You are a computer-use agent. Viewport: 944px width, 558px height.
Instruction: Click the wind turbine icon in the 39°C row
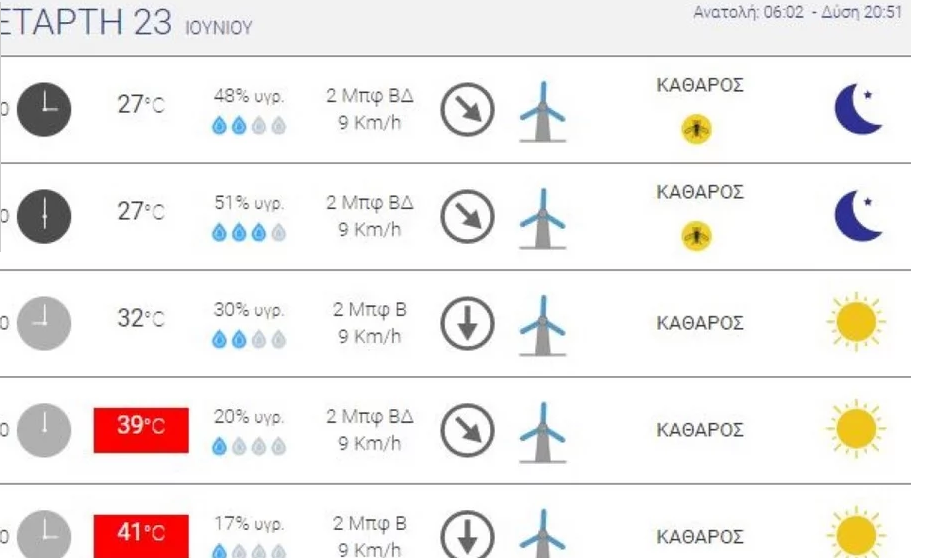tap(542, 432)
